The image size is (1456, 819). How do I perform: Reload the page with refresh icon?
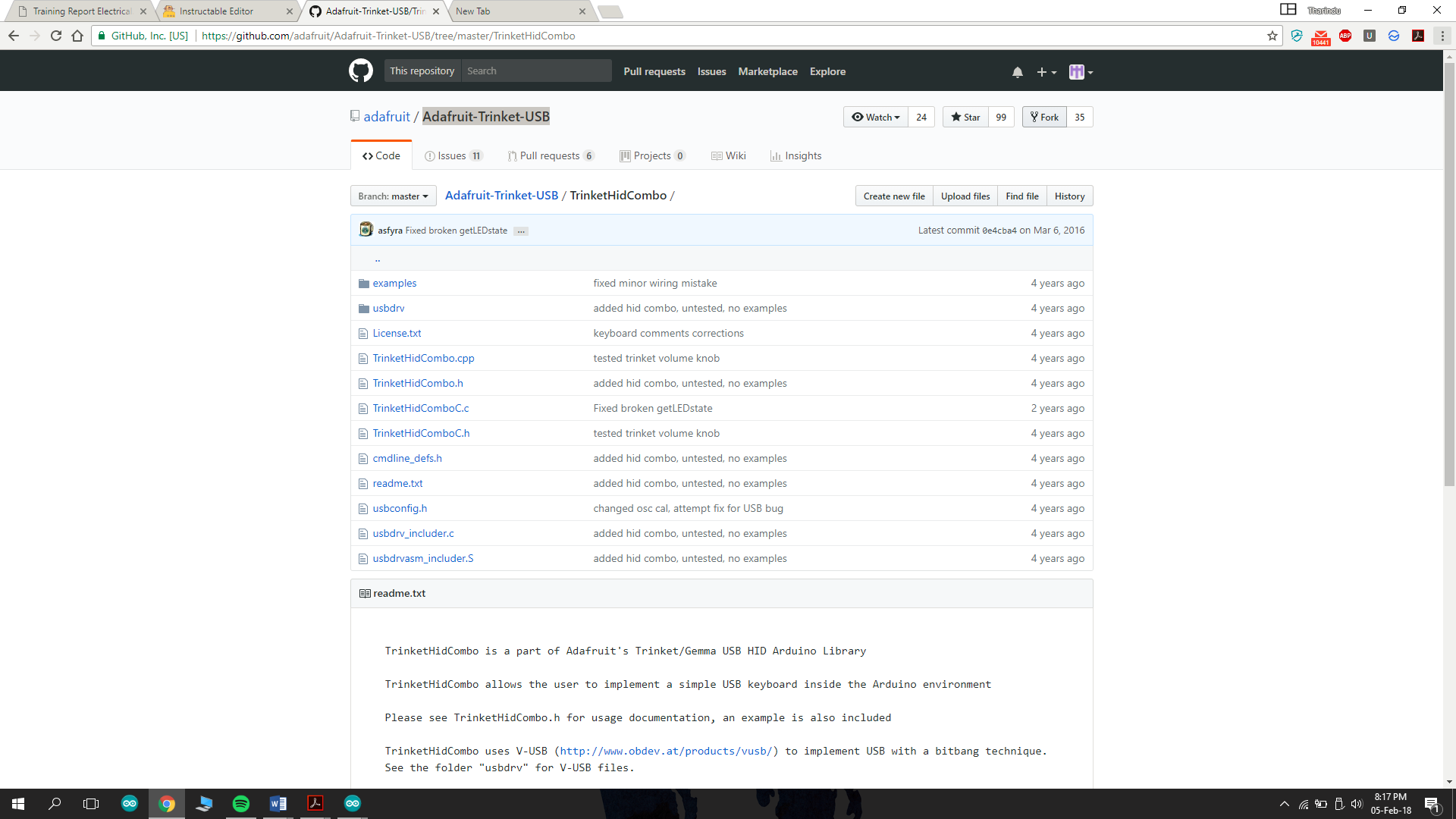point(55,36)
